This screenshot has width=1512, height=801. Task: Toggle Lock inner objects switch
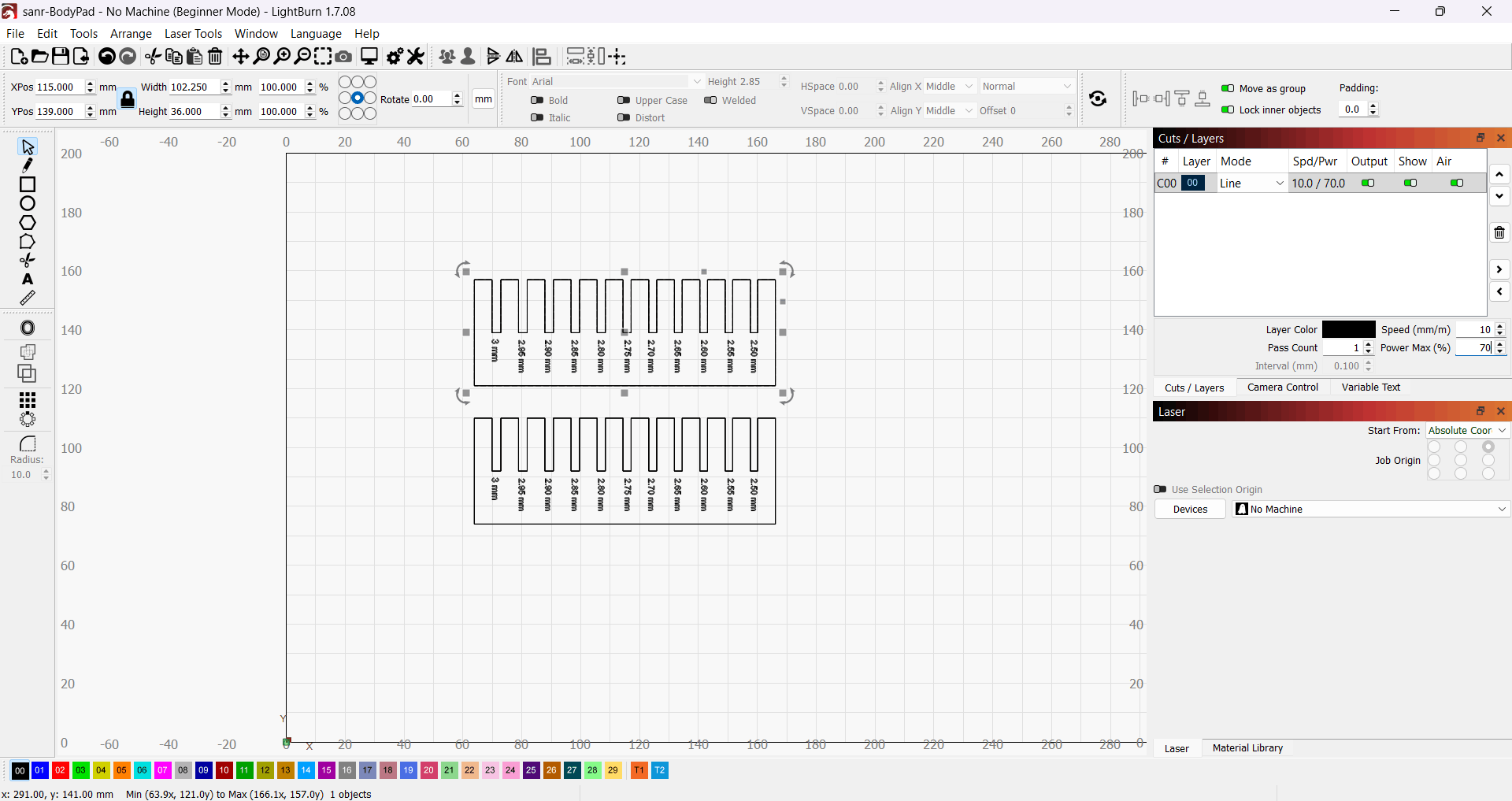pyautogui.click(x=1228, y=109)
